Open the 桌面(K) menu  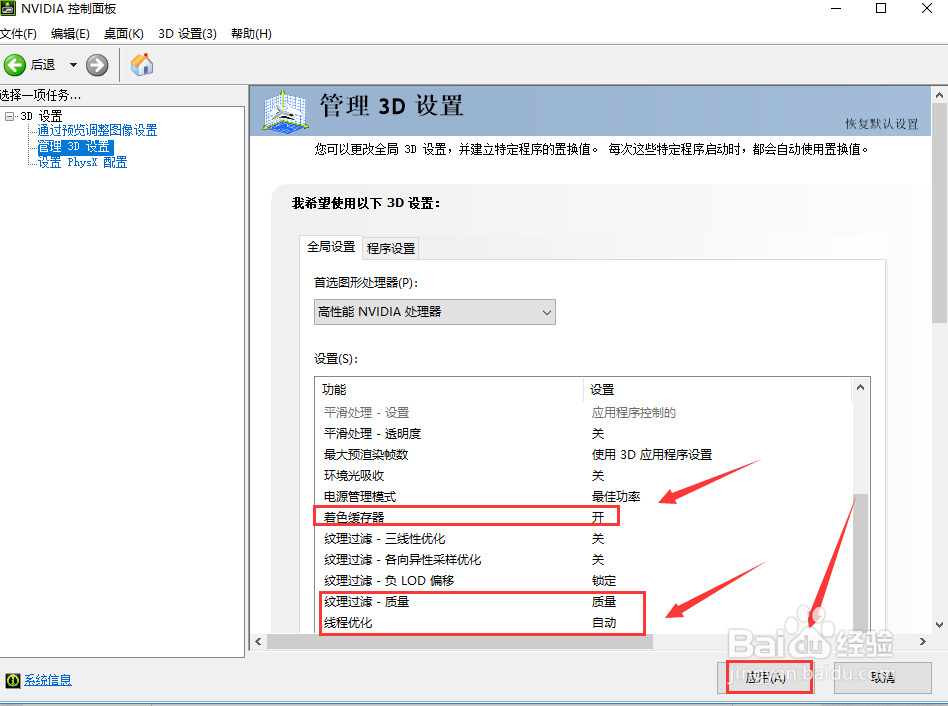point(123,34)
